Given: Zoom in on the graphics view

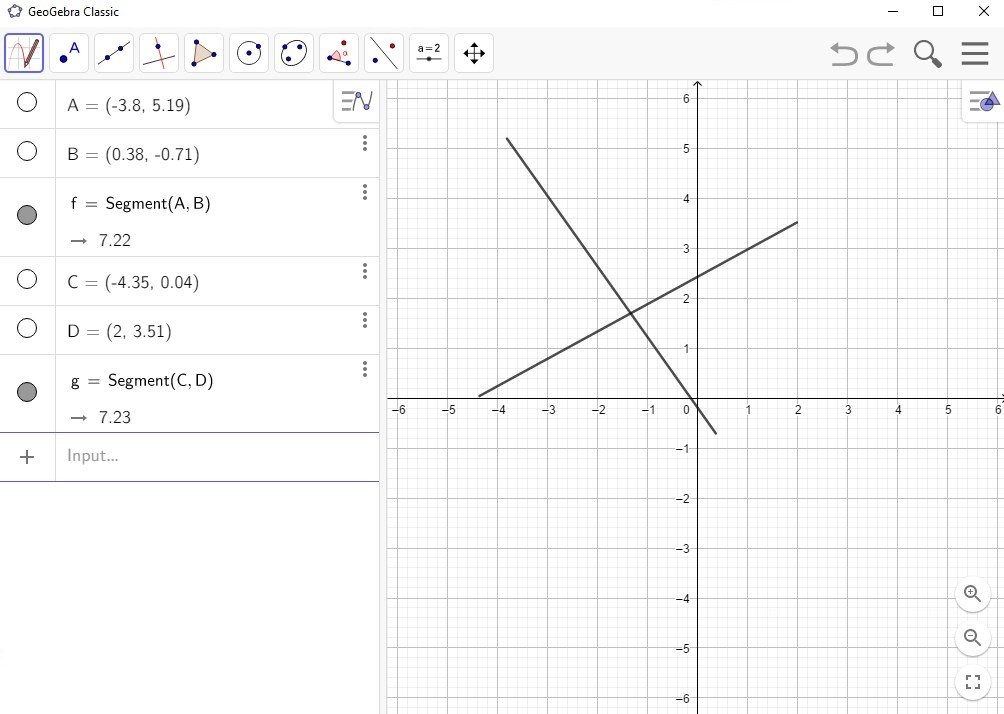Looking at the screenshot, I should [973, 594].
